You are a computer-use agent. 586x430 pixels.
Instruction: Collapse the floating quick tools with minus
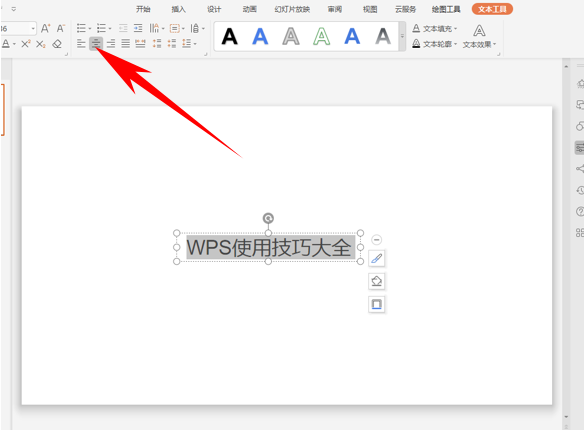[377, 239]
